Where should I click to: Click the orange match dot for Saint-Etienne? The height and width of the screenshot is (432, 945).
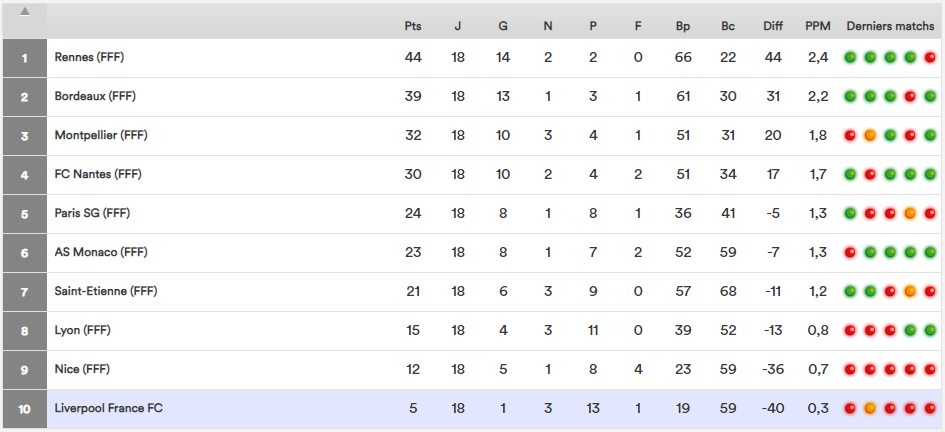[910, 291]
